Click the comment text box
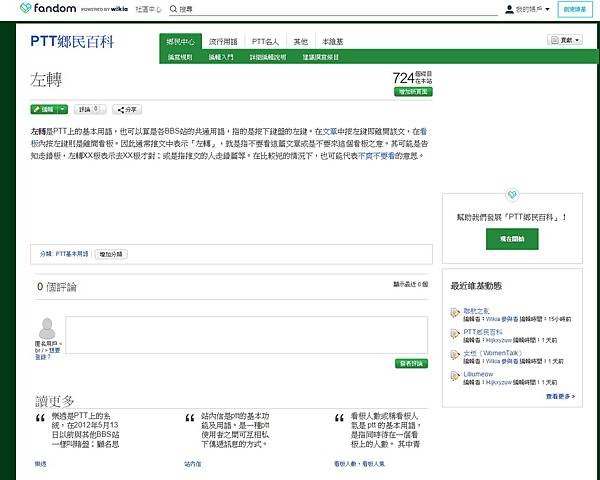The height and width of the screenshot is (480, 600). tap(246, 335)
